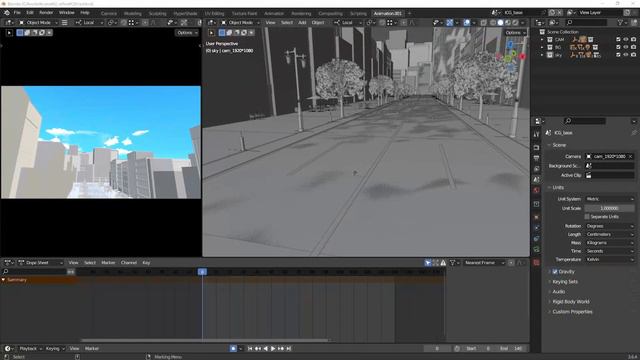Open Options dropdown in right viewport

tap(515, 33)
